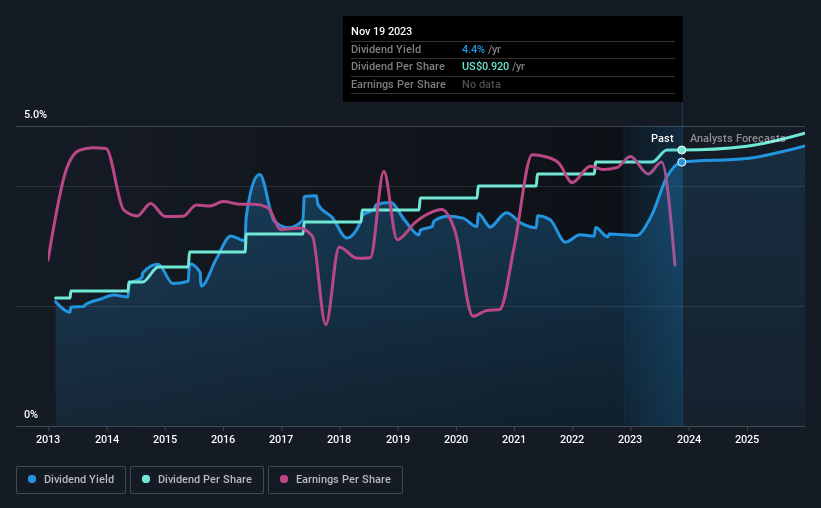The width and height of the screenshot is (821, 508).
Task: Click the 2020 x-axis label
Action: (456, 439)
